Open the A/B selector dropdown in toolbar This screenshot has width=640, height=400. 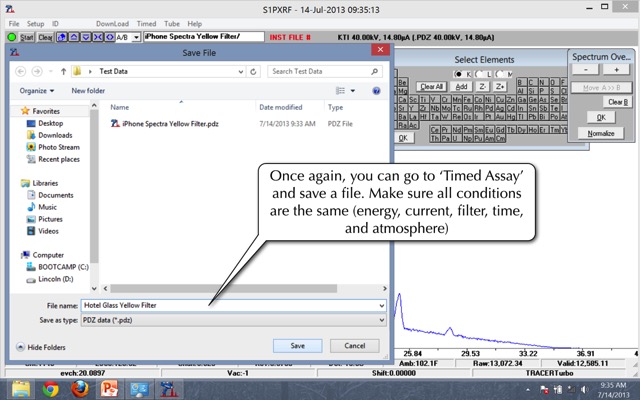[136, 37]
